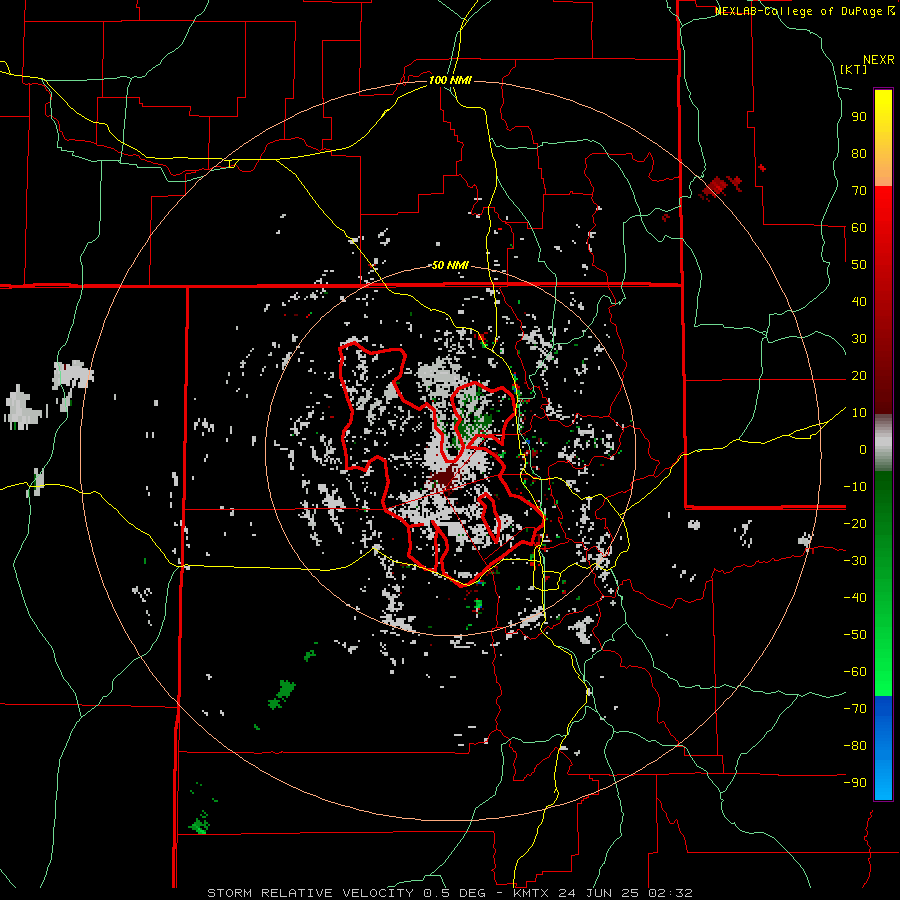Click the 24 JUN 25 date in caption
This screenshot has width=900, height=900.
point(600,893)
